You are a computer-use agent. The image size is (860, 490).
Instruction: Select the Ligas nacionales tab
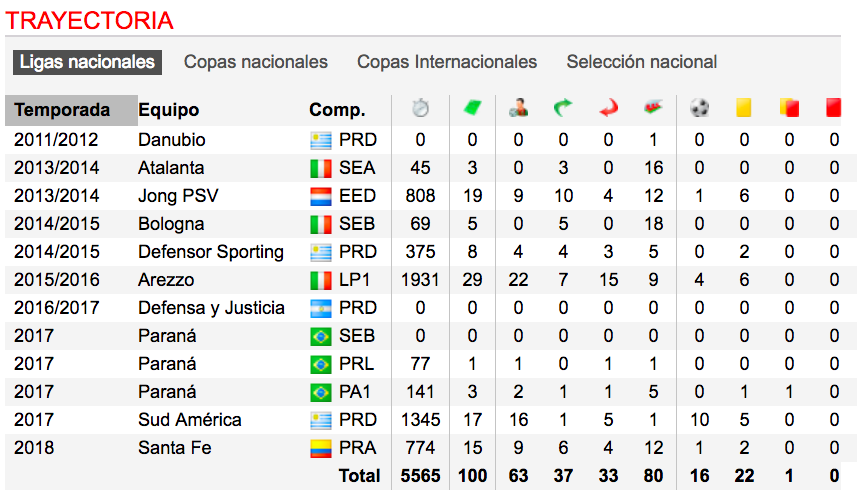(x=86, y=62)
